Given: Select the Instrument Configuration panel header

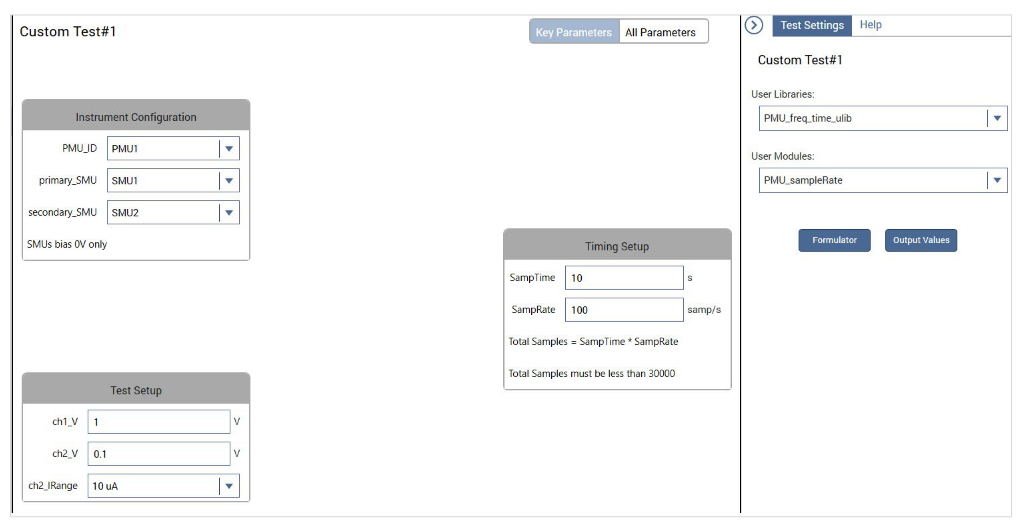Looking at the screenshot, I should coord(136,117).
